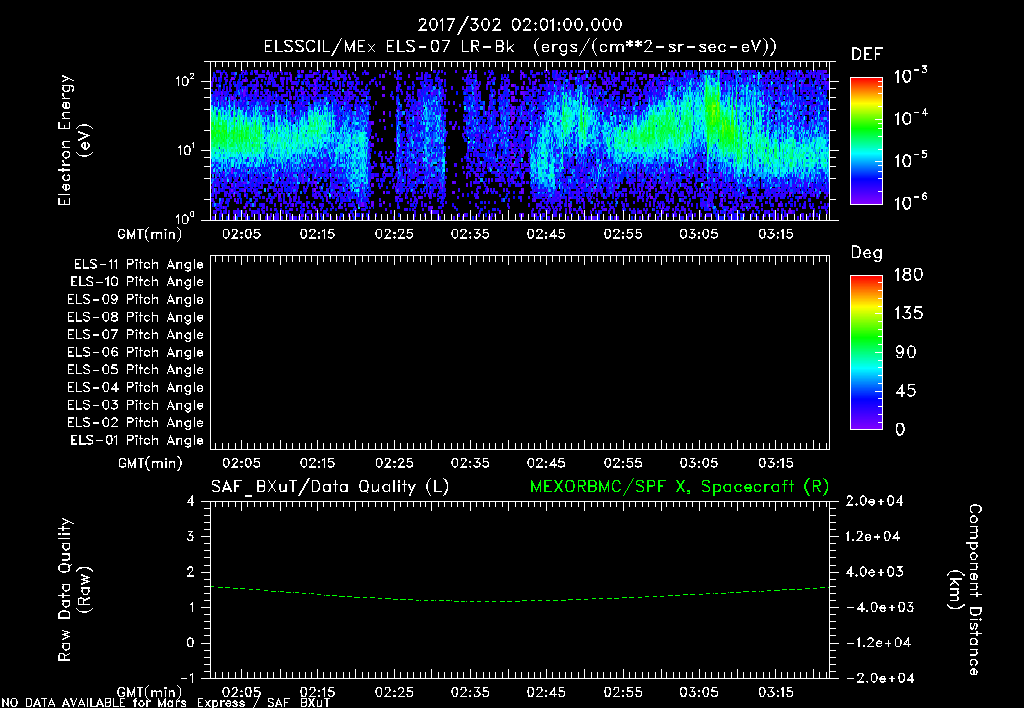Click the 4 value on data quality axis
Image resolution: width=1024 pixels, height=708 pixels.
click(x=191, y=502)
